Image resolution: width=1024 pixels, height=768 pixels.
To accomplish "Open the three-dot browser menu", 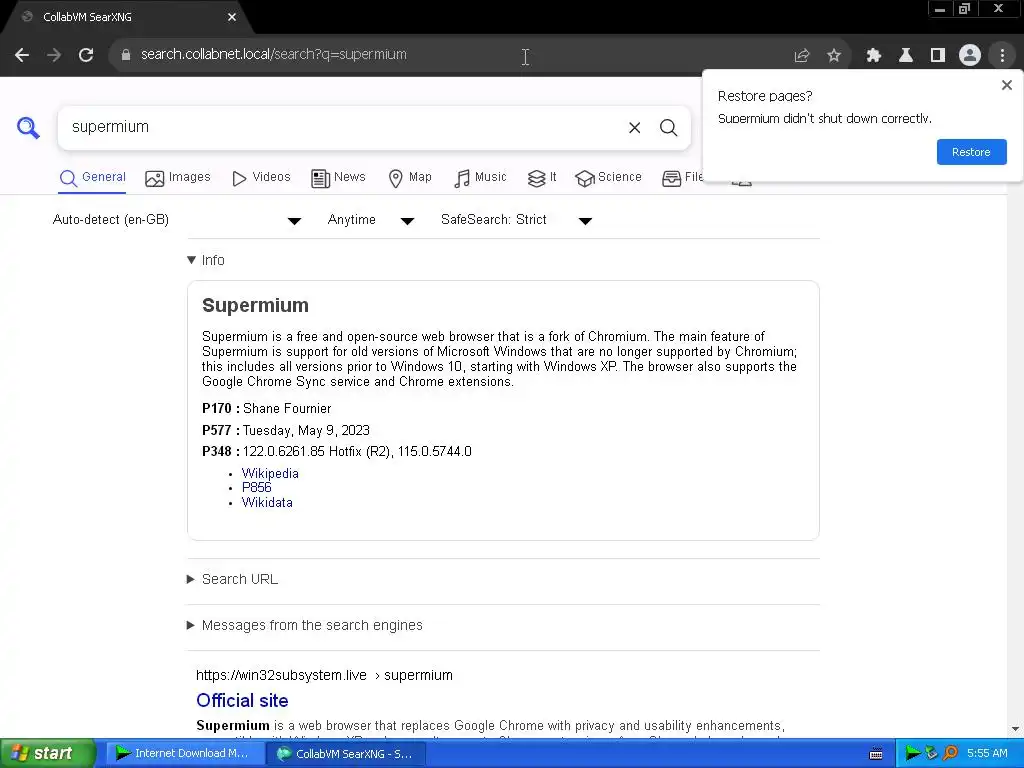I will 1002,56.
